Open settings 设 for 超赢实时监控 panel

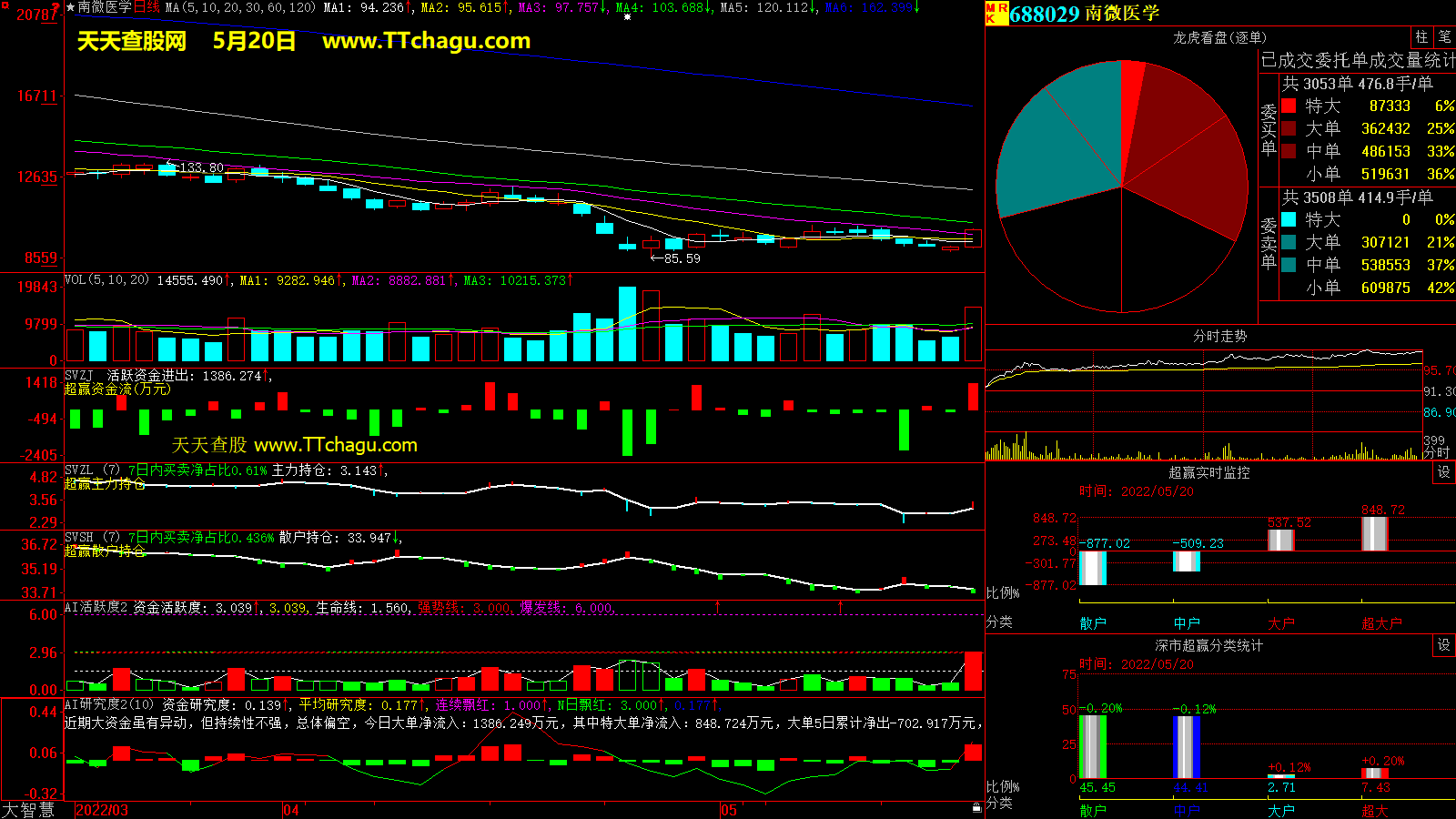[x=1444, y=472]
